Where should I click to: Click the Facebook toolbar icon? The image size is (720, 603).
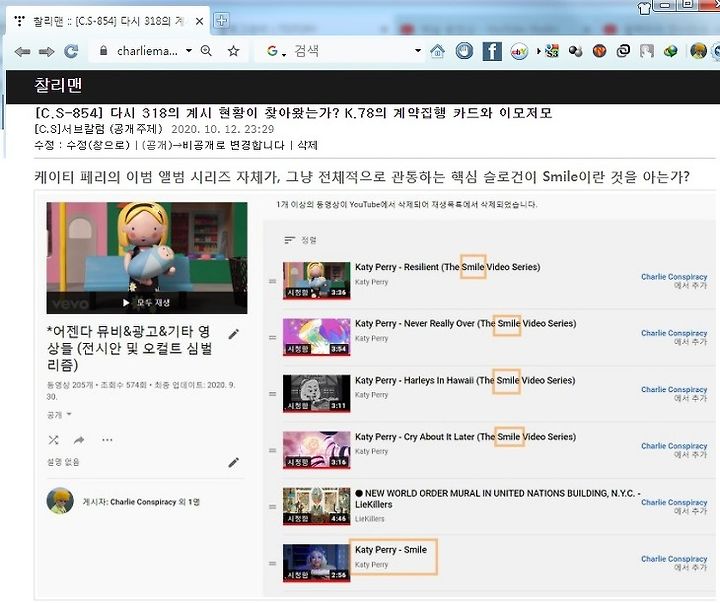[492, 51]
